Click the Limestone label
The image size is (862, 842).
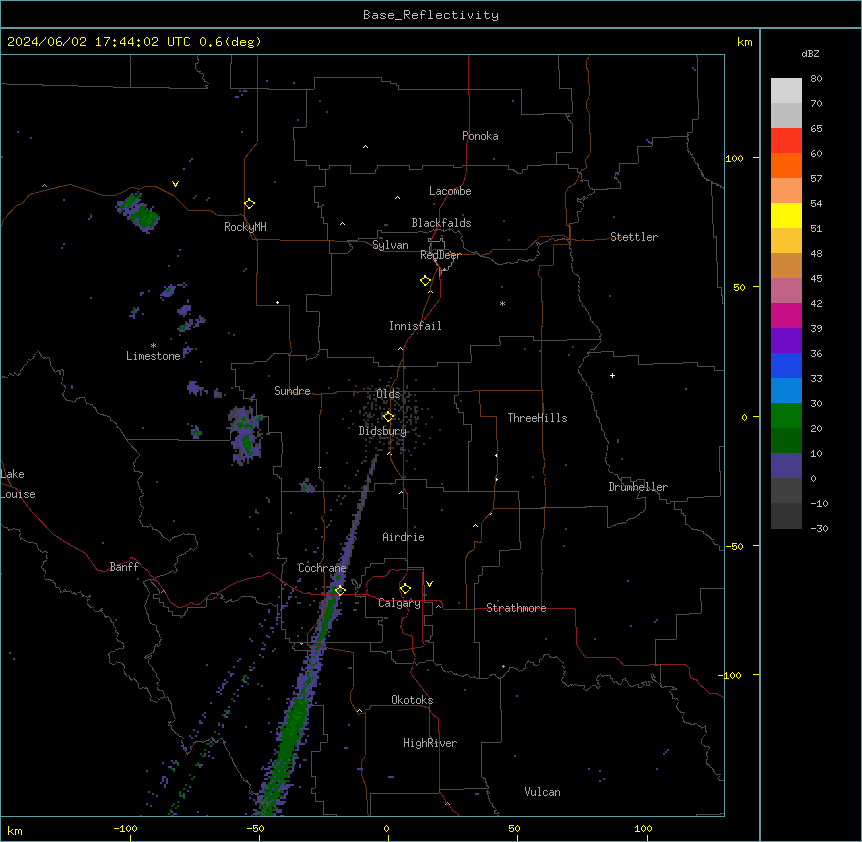[x=153, y=356]
